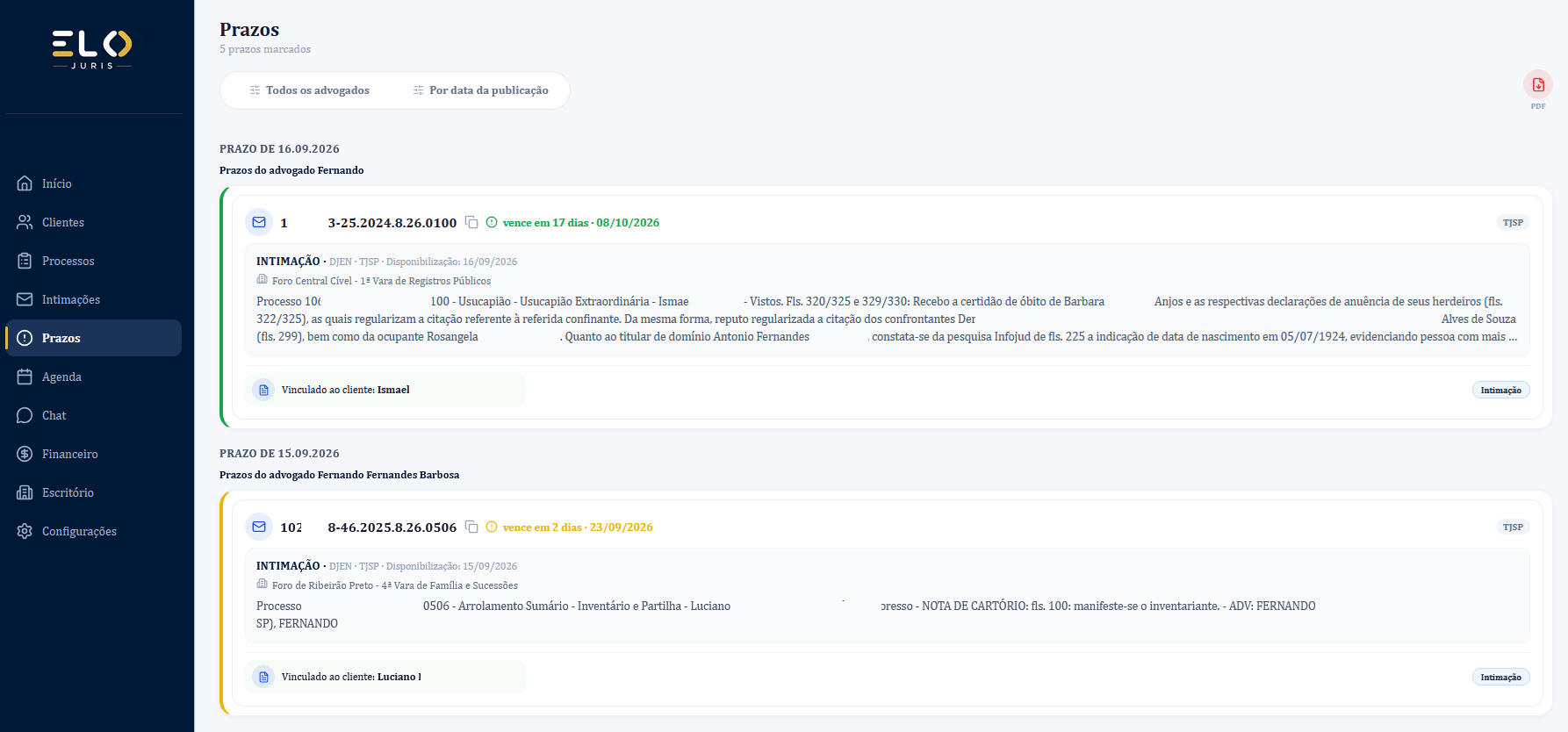
Task: Click 'Prazos do advogado Fernando Fernandes Barbosa'
Action: (x=339, y=475)
